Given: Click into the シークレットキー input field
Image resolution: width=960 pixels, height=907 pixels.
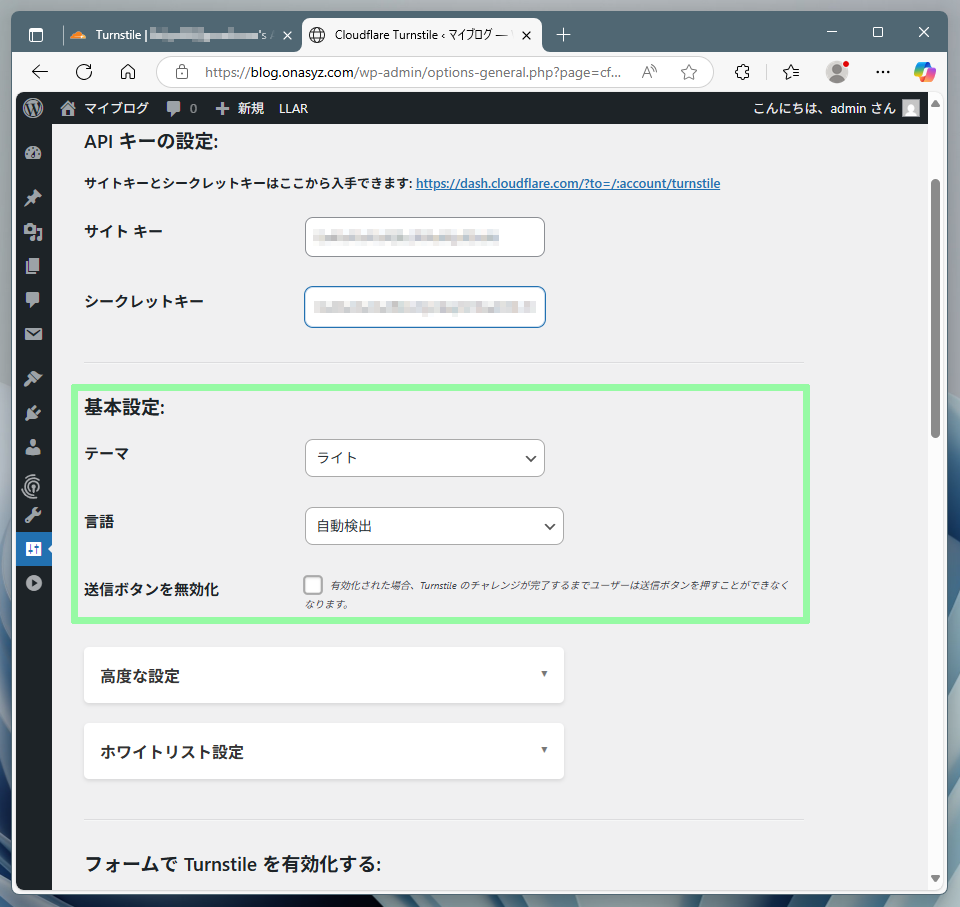Looking at the screenshot, I should (x=424, y=307).
